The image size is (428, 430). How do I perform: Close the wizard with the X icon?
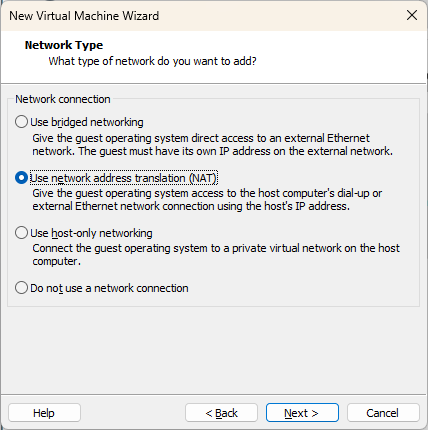[412, 15]
